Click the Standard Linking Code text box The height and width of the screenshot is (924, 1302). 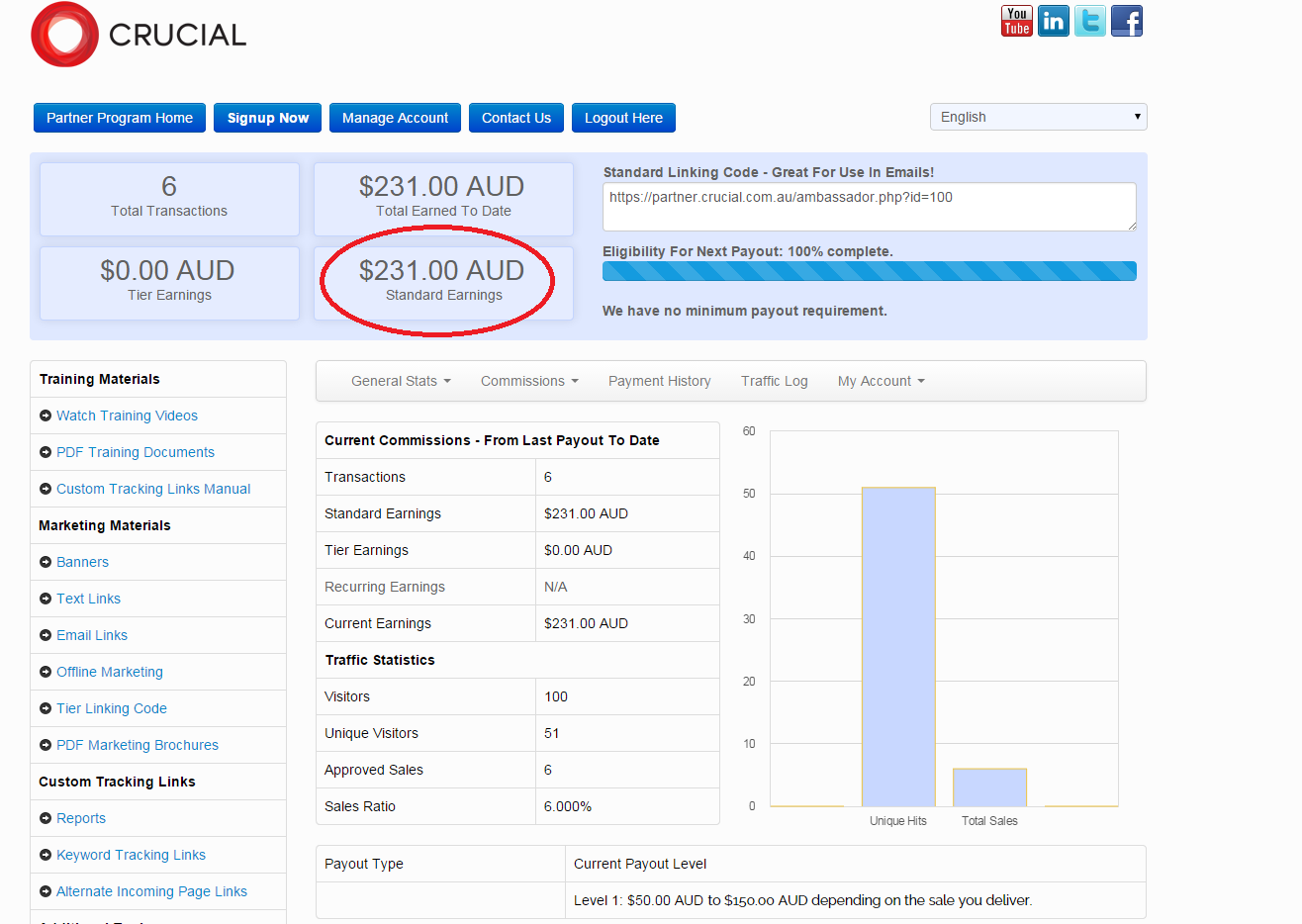point(869,207)
